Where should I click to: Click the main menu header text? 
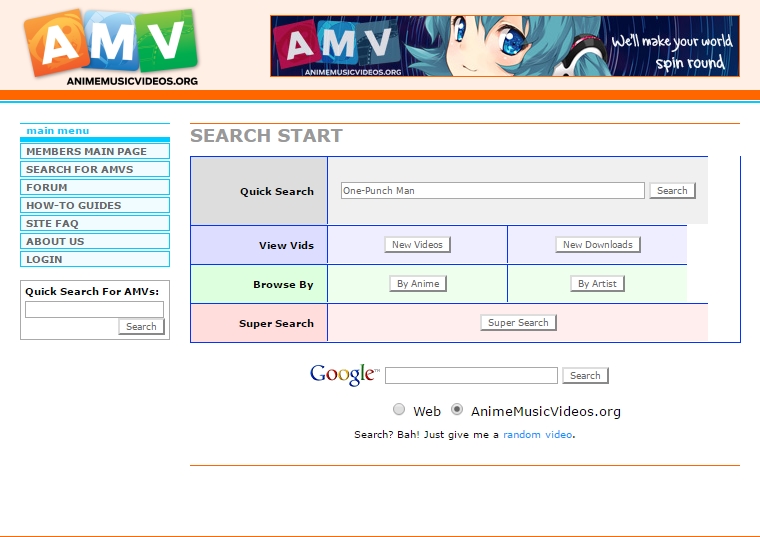tap(58, 131)
